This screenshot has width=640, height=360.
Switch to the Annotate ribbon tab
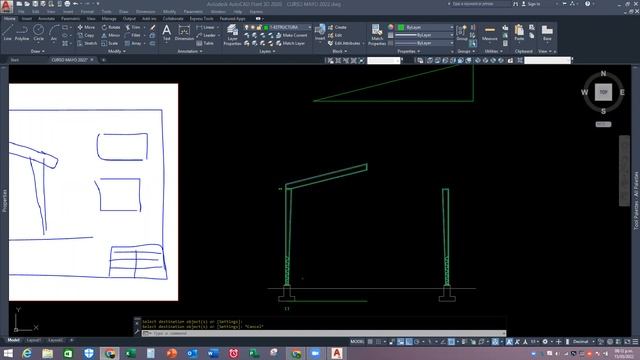(46, 19)
